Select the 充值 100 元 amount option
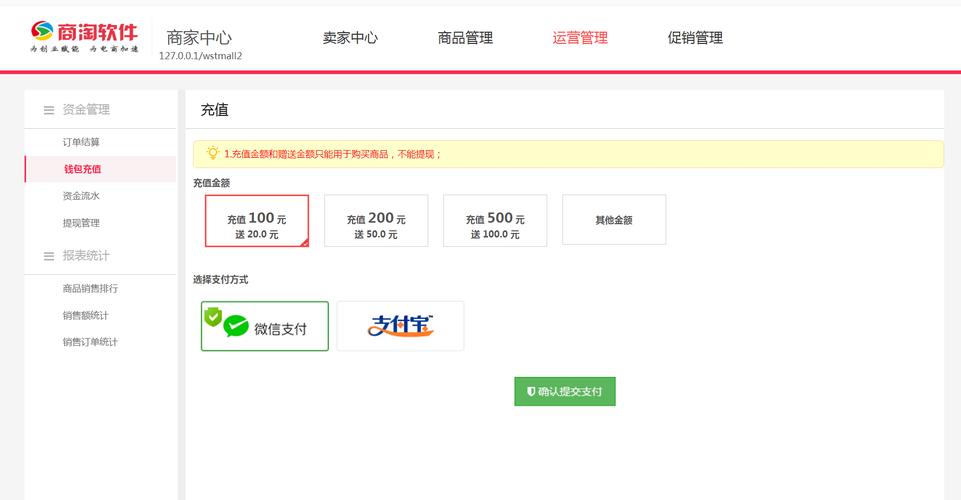This screenshot has width=961, height=500. click(257, 221)
